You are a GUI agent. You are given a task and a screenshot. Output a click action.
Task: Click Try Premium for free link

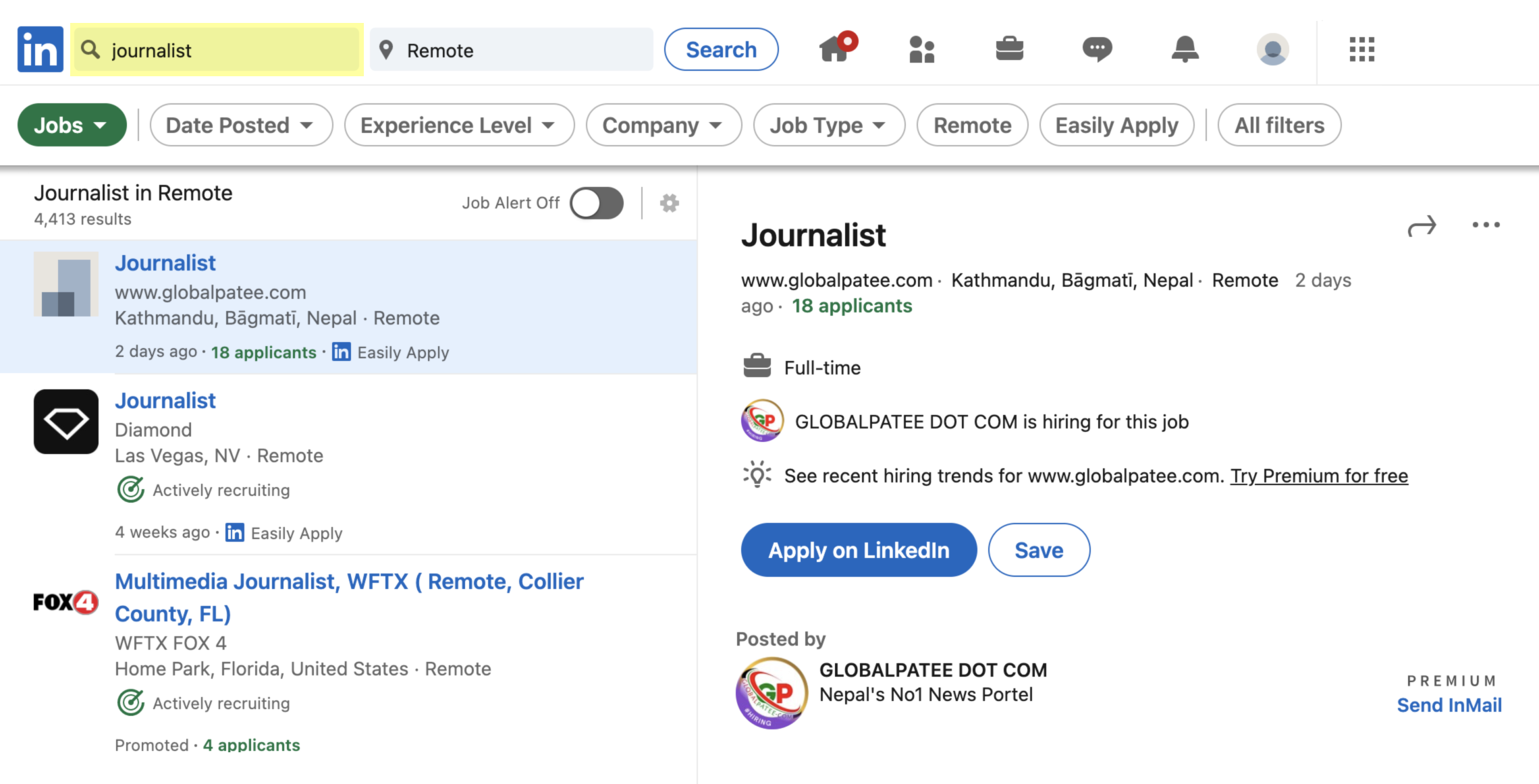tap(1319, 476)
